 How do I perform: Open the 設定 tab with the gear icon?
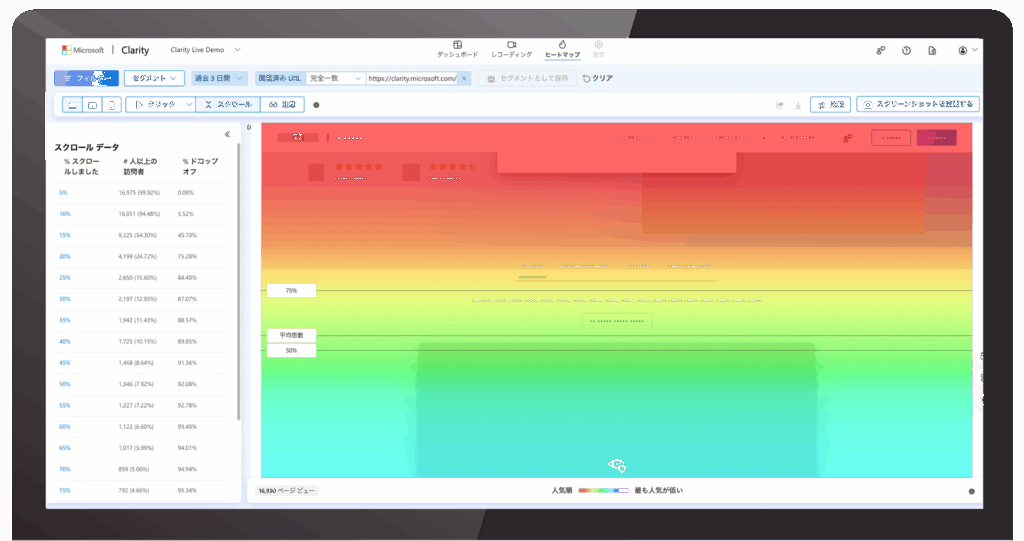click(x=598, y=49)
